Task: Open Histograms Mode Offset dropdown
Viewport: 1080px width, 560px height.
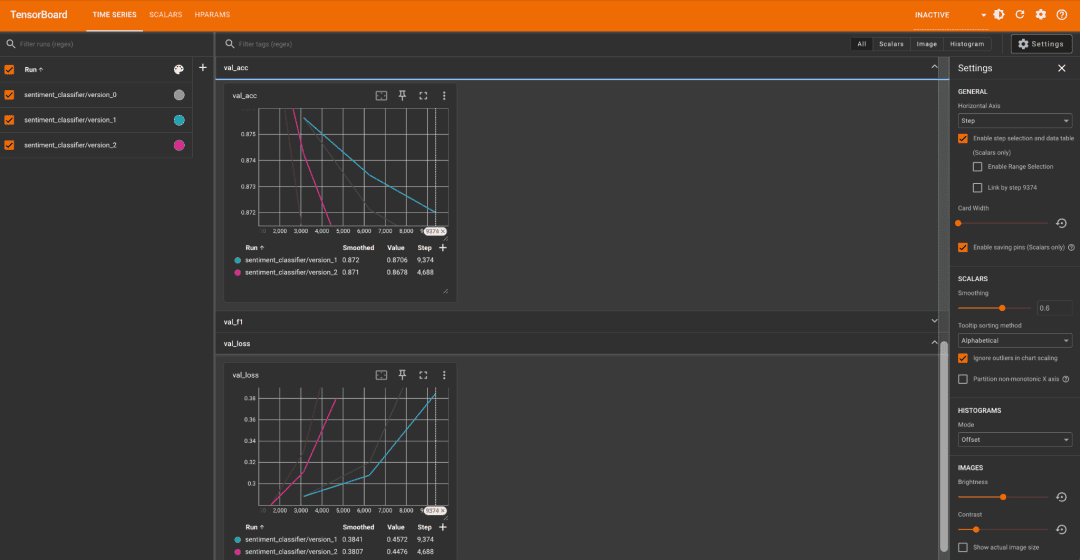Action: pos(1015,439)
